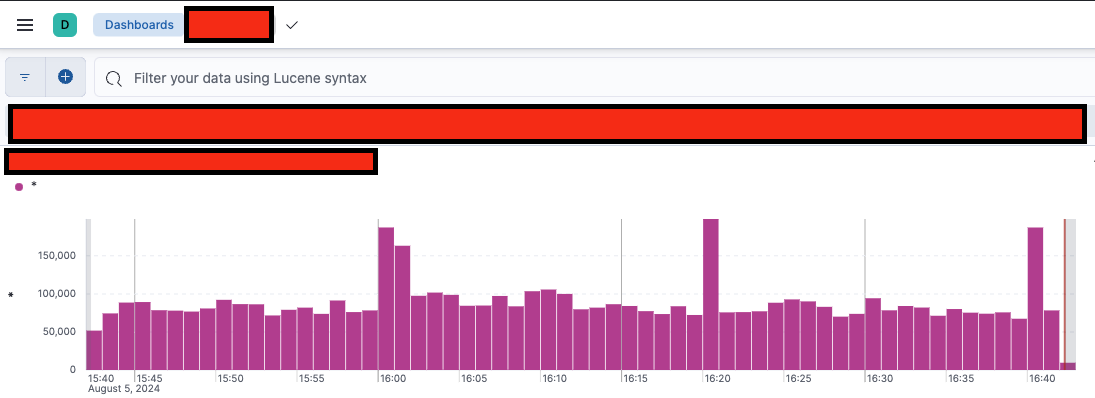
Task: Select the 15:55 time axis label
Action: pyautogui.click(x=311, y=378)
